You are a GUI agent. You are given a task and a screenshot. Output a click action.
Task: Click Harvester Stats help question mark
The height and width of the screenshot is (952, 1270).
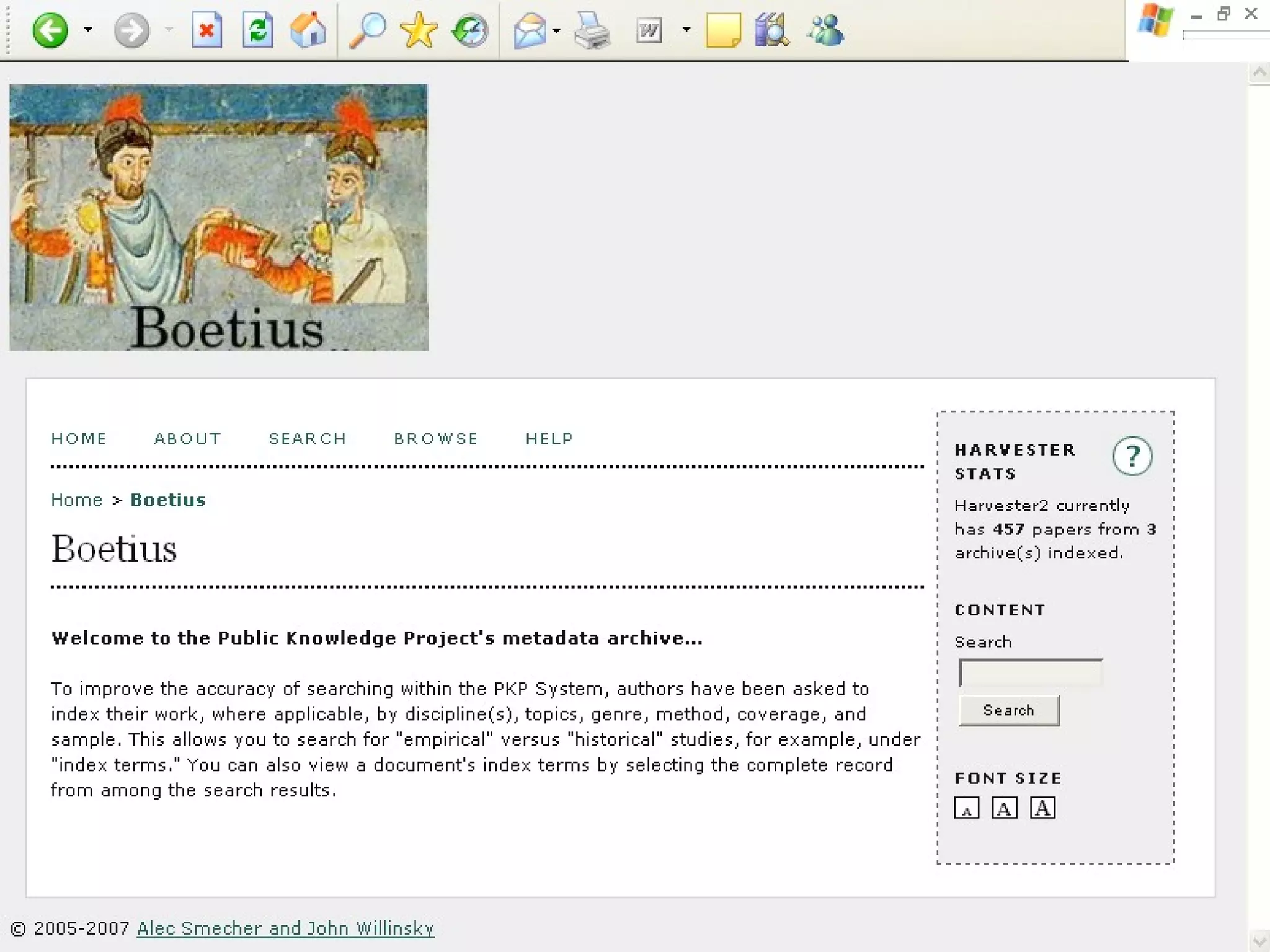pyautogui.click(x=1132, y=457)
